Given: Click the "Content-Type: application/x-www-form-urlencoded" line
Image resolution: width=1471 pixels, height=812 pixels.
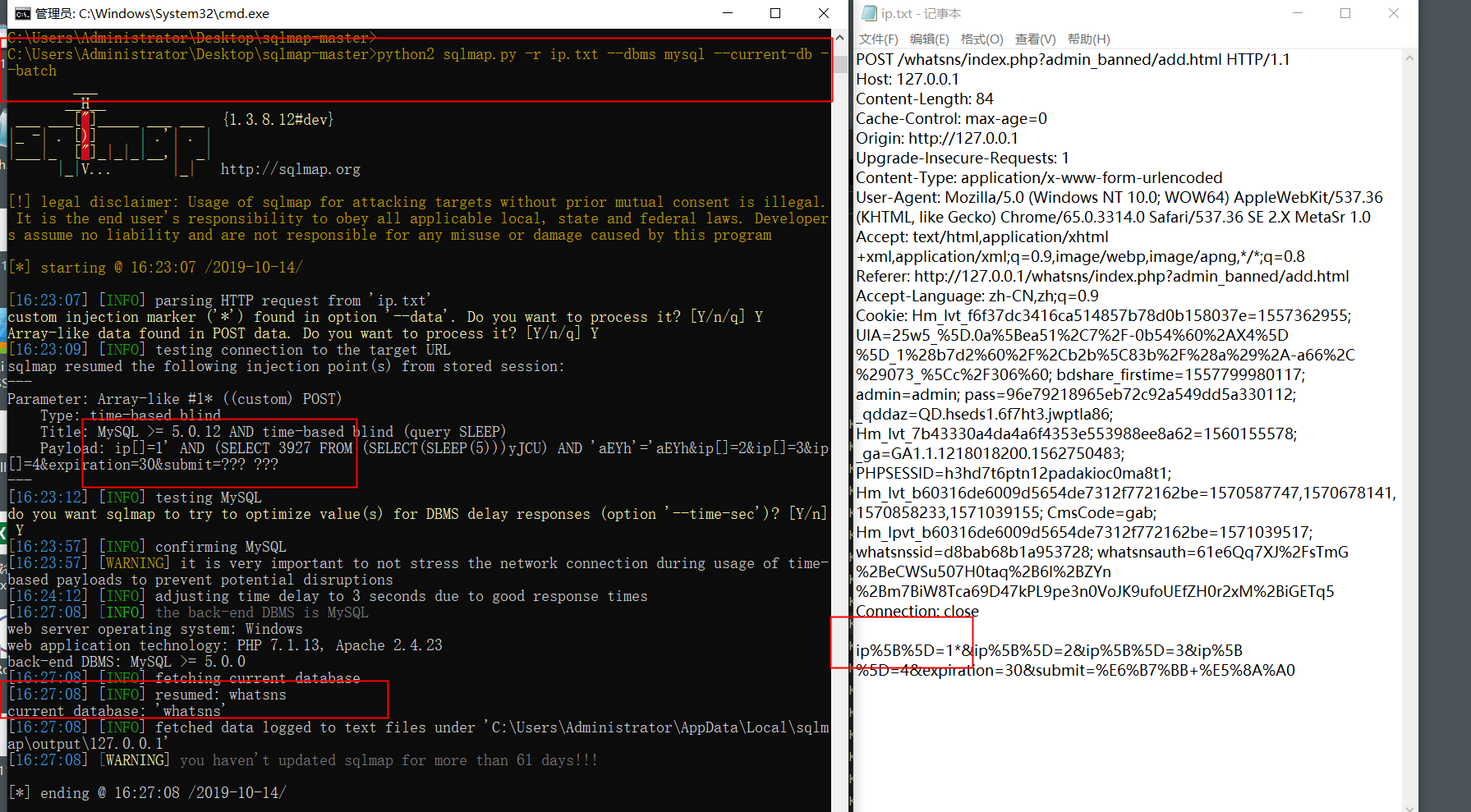Looking at the screenshot, I should coord(1039,177).
